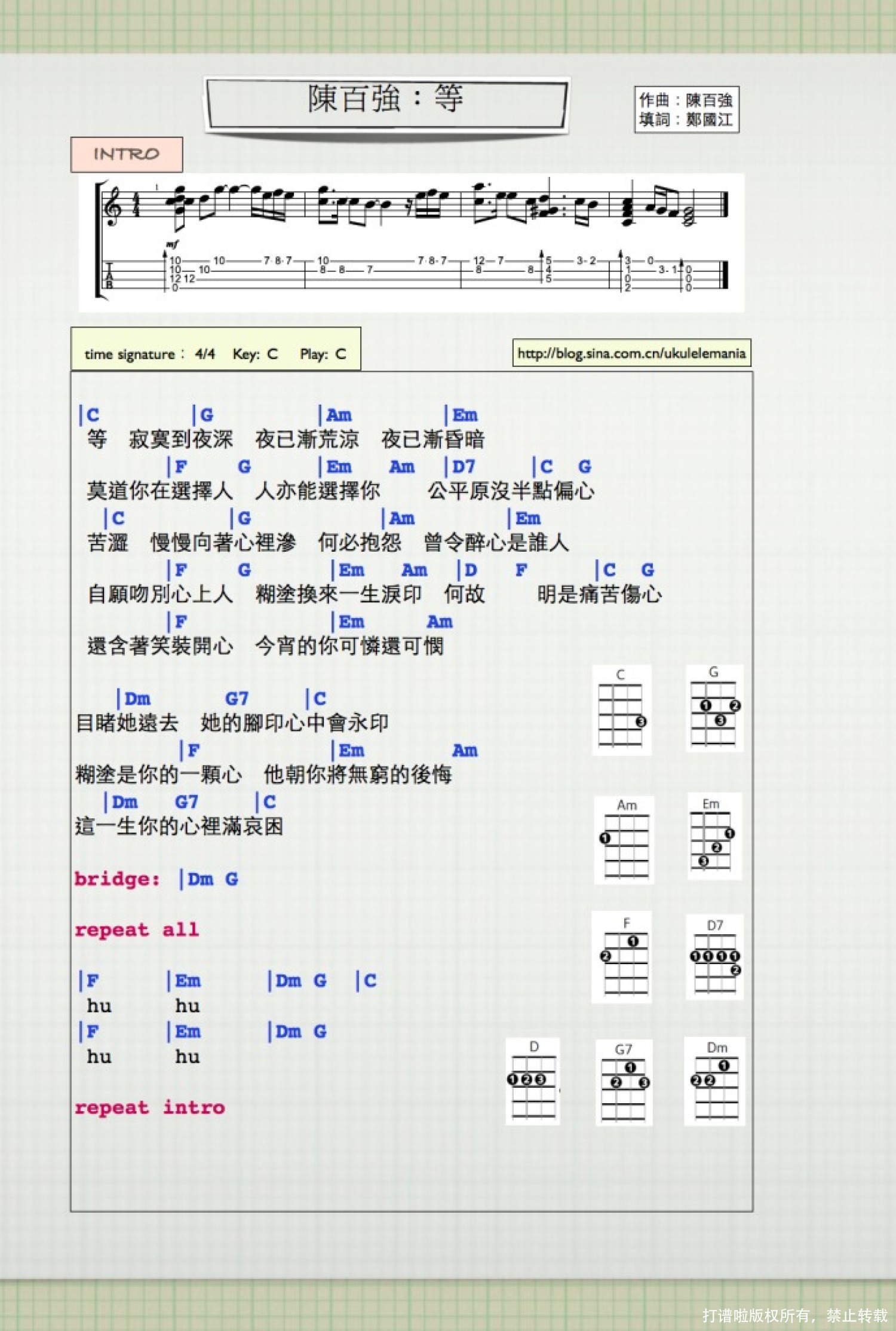
Task: Click the red "repeat all" text
Action: click(137, 930)
